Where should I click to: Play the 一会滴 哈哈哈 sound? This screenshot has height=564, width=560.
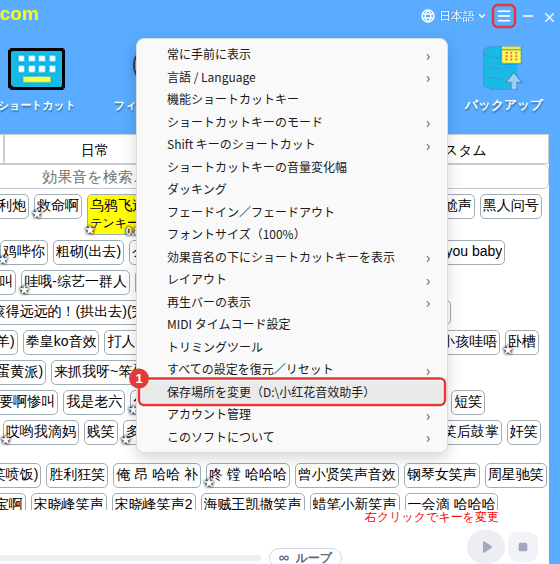pyautogui.click(x=451, y=502)
